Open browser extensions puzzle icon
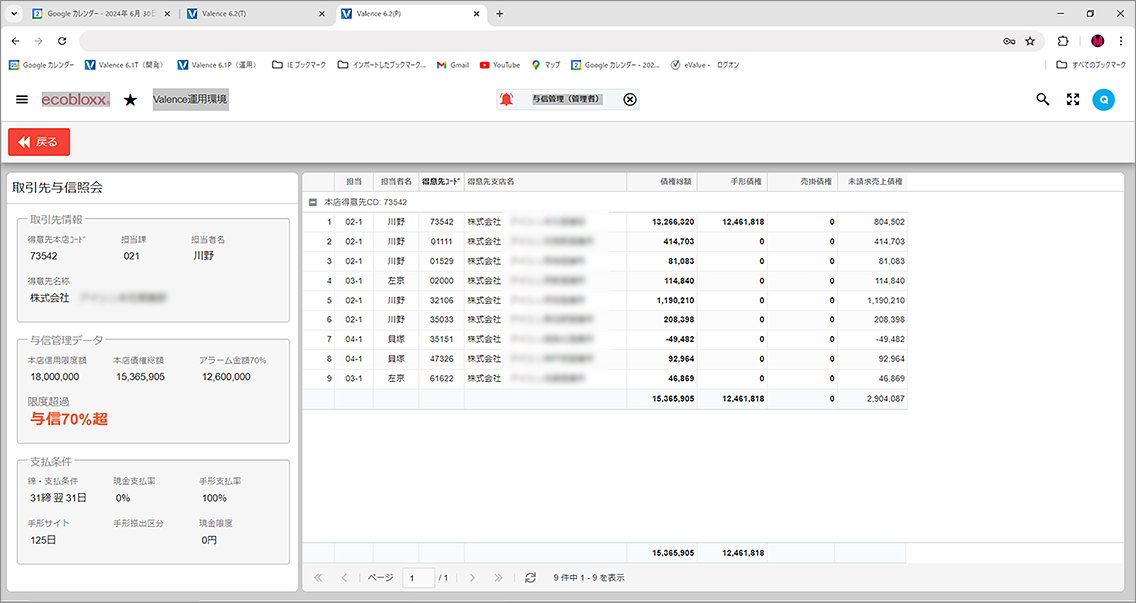 tap(1063, 41)
